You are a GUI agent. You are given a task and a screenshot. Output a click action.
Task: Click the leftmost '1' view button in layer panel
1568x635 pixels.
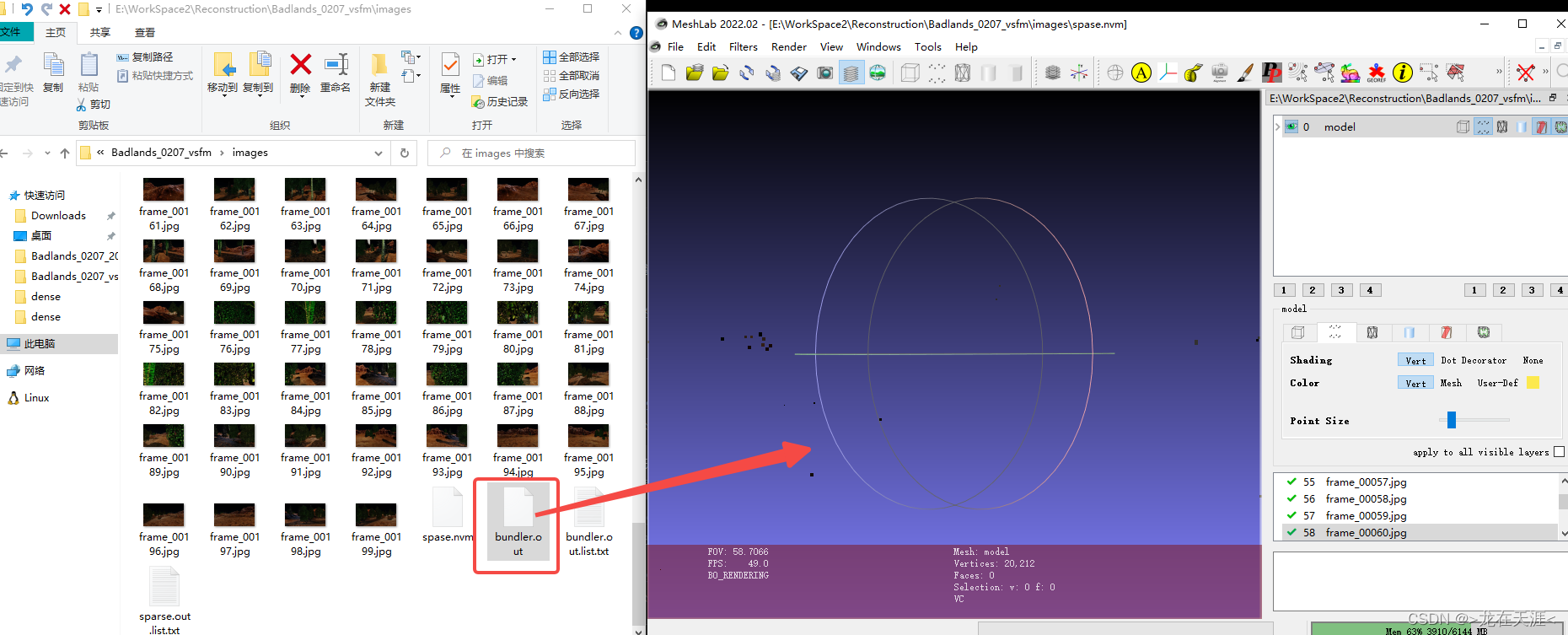(1284, 290)
